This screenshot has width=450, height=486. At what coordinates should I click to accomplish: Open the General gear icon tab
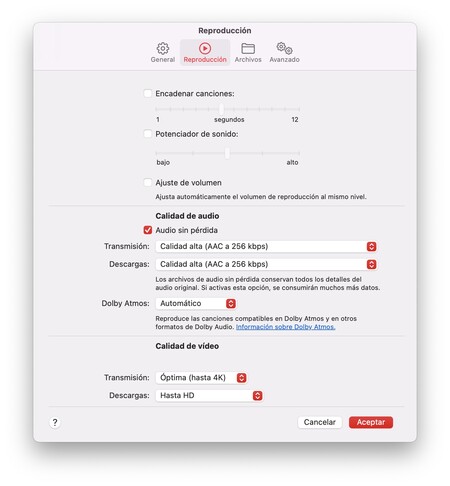pos(163,49)
